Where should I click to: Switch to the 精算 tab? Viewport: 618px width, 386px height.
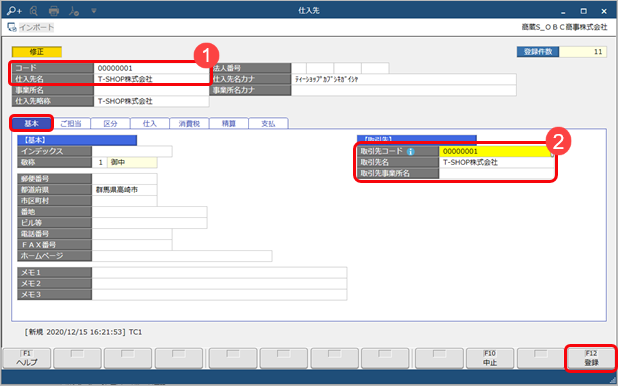coord(229,123)
